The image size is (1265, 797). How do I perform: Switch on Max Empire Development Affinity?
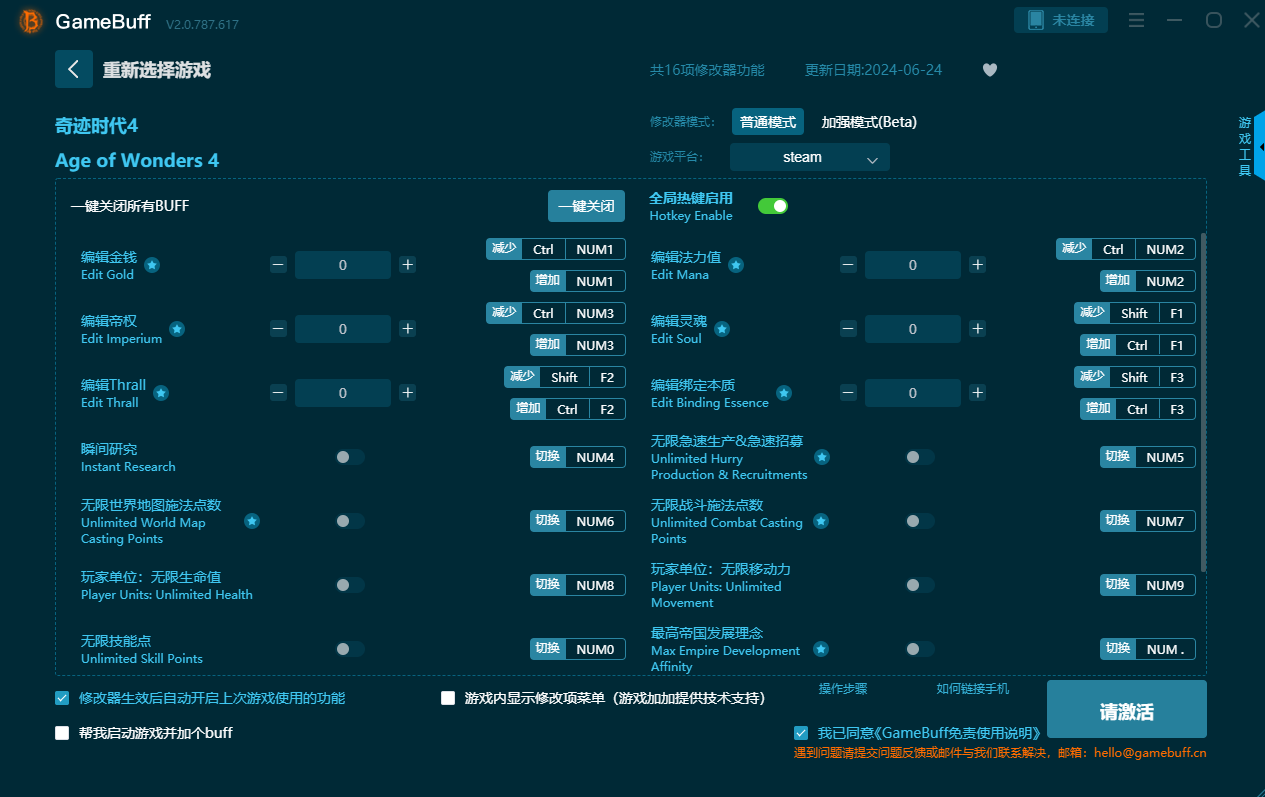919,649
